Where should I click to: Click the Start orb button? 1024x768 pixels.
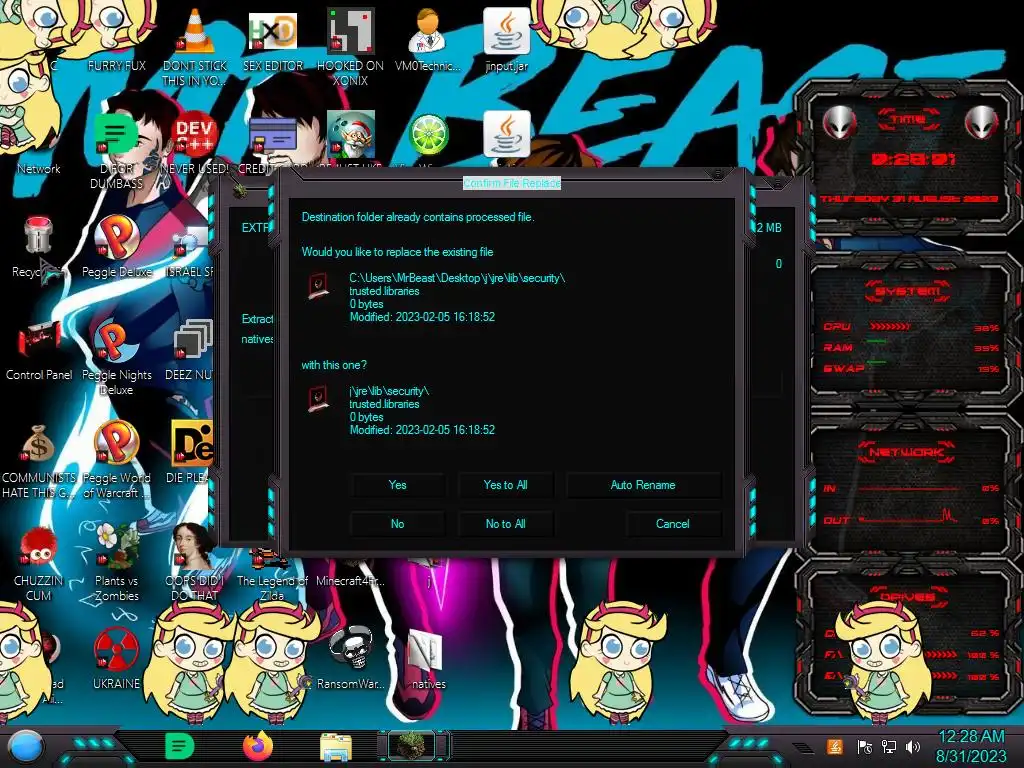(x=25, y=747)
